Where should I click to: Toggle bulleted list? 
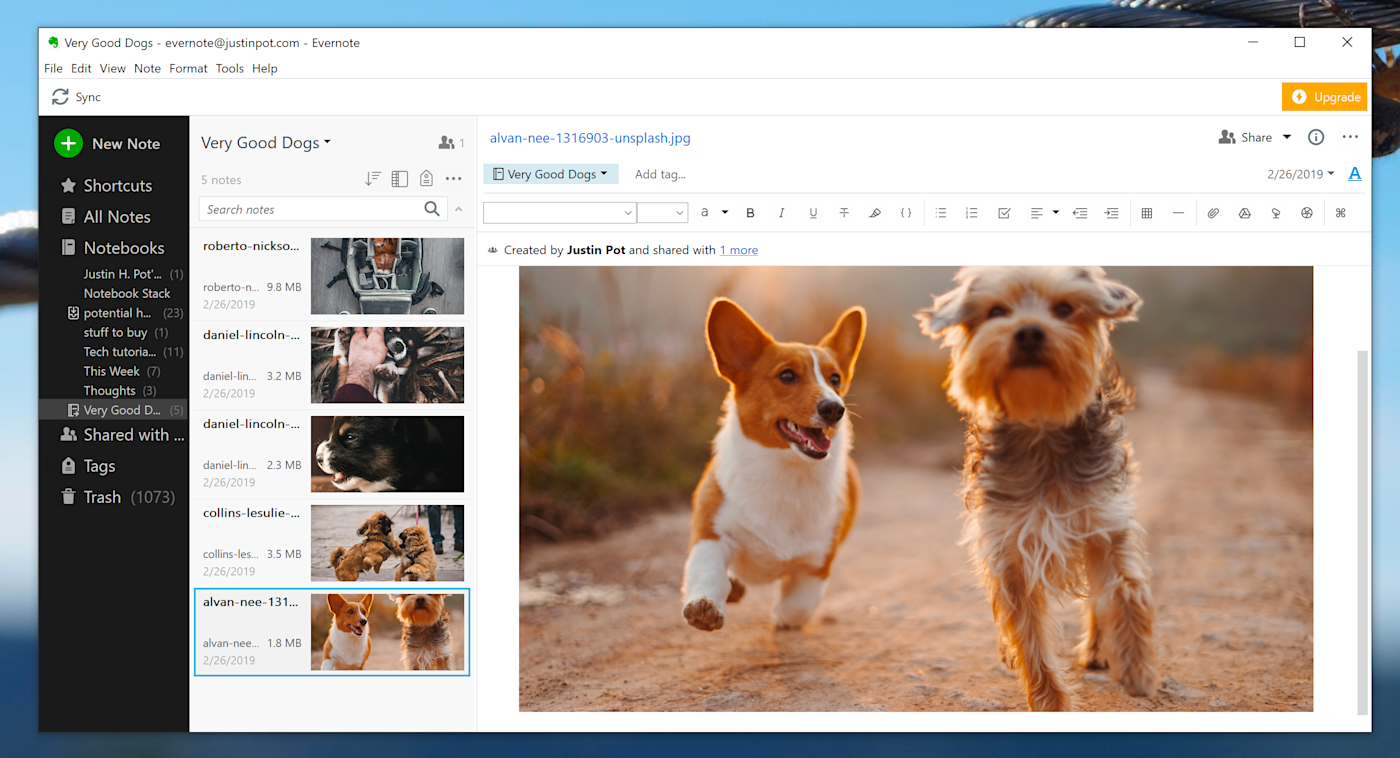(x=941, y=213)
